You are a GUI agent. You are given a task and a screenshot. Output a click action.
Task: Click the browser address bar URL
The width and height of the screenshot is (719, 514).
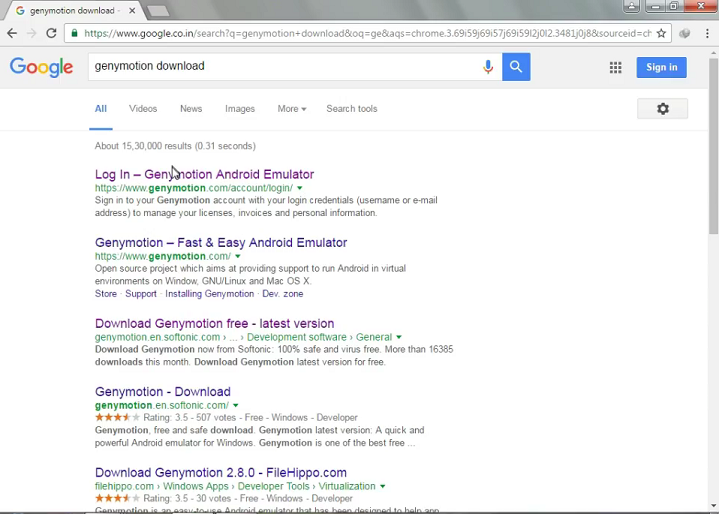click(x=367, y=33)
